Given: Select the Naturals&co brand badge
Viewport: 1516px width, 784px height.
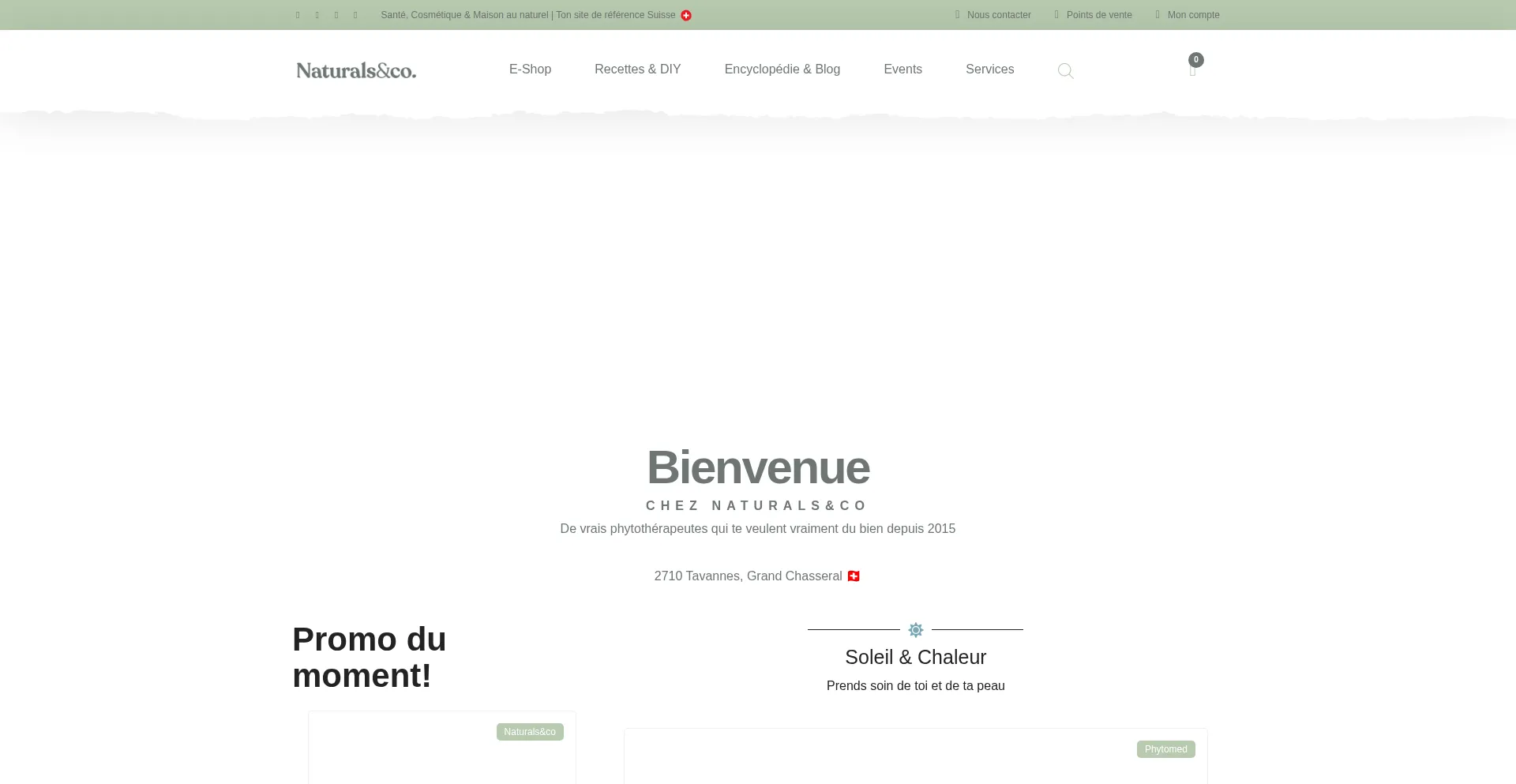Looking at the screenshot, I should pyautogui.click(x=530, y=732).
